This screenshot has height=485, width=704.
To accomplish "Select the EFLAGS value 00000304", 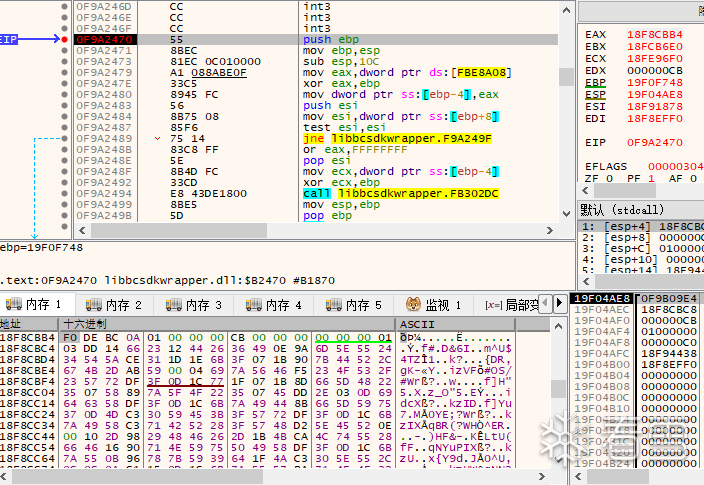I will (x=675, y=167).
